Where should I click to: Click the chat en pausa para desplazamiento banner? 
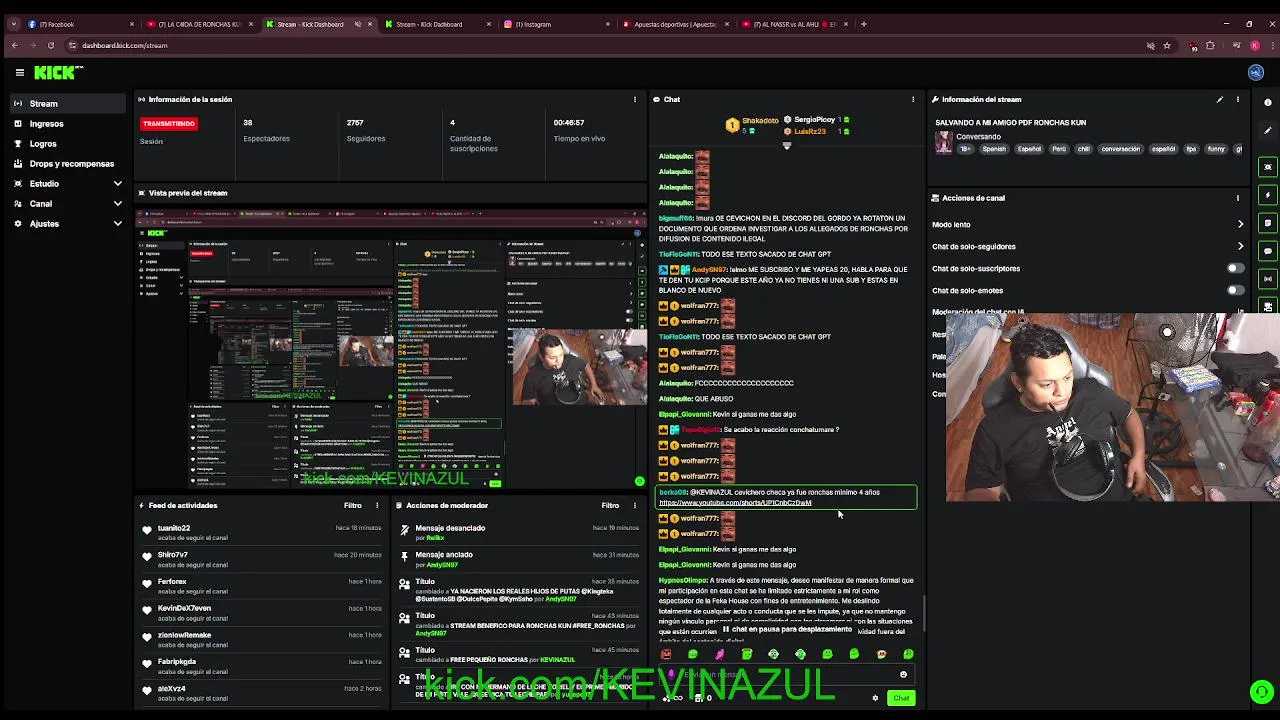click(x=786, y=630)
